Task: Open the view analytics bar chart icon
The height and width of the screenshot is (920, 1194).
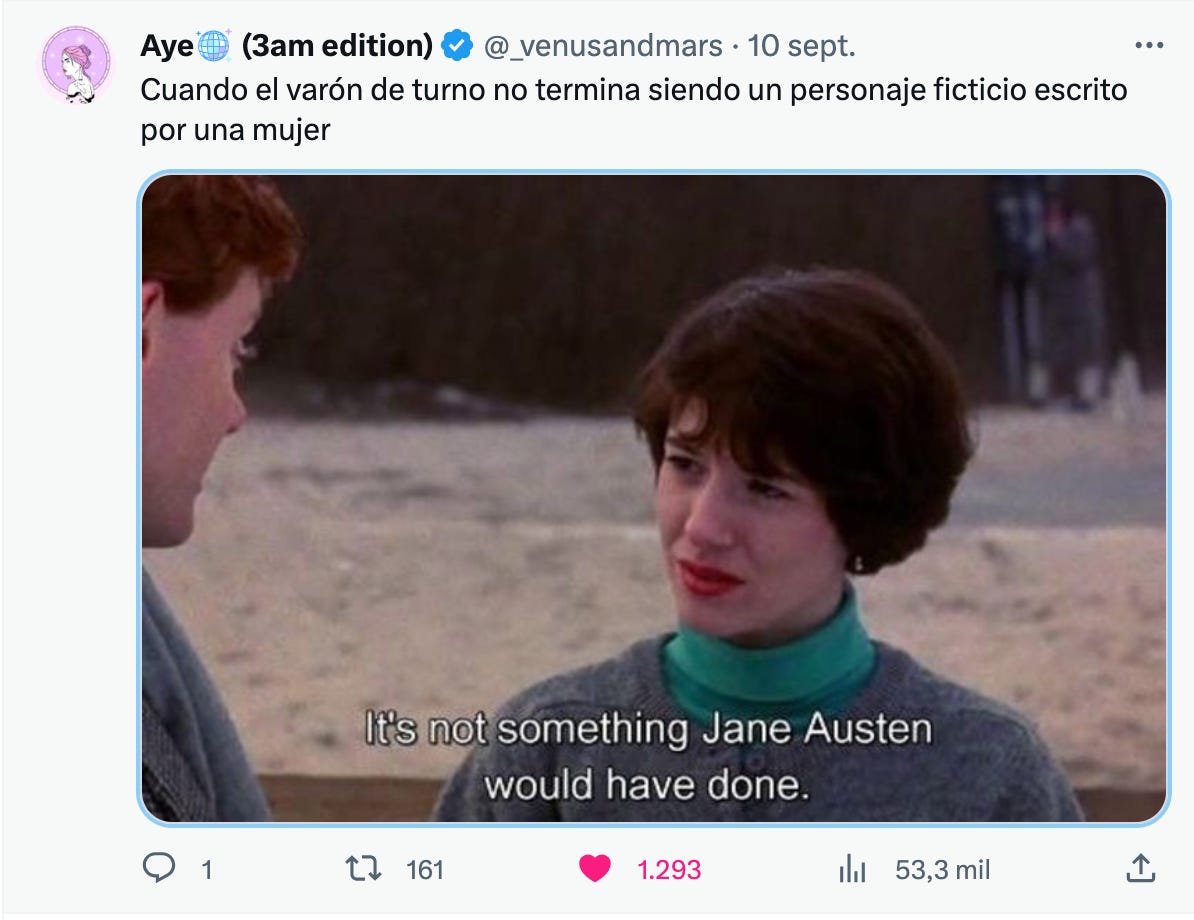Action: [852, 868]
